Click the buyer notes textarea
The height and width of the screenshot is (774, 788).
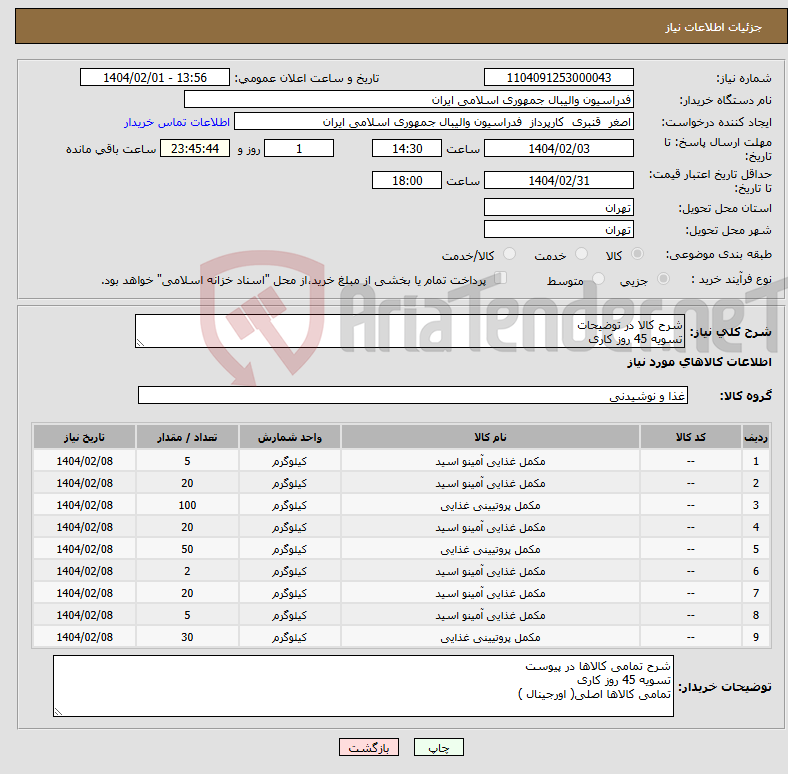pos(363,686)
